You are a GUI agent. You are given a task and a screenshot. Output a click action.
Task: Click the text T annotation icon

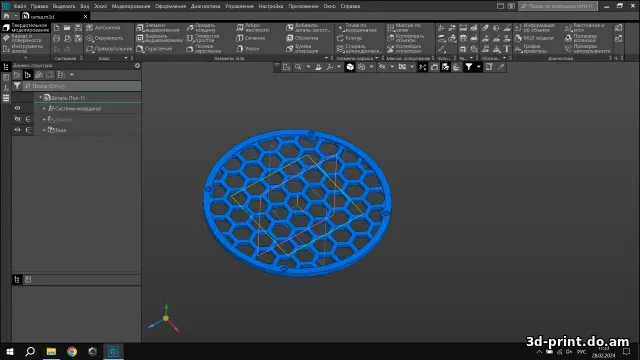pos(507,49)
